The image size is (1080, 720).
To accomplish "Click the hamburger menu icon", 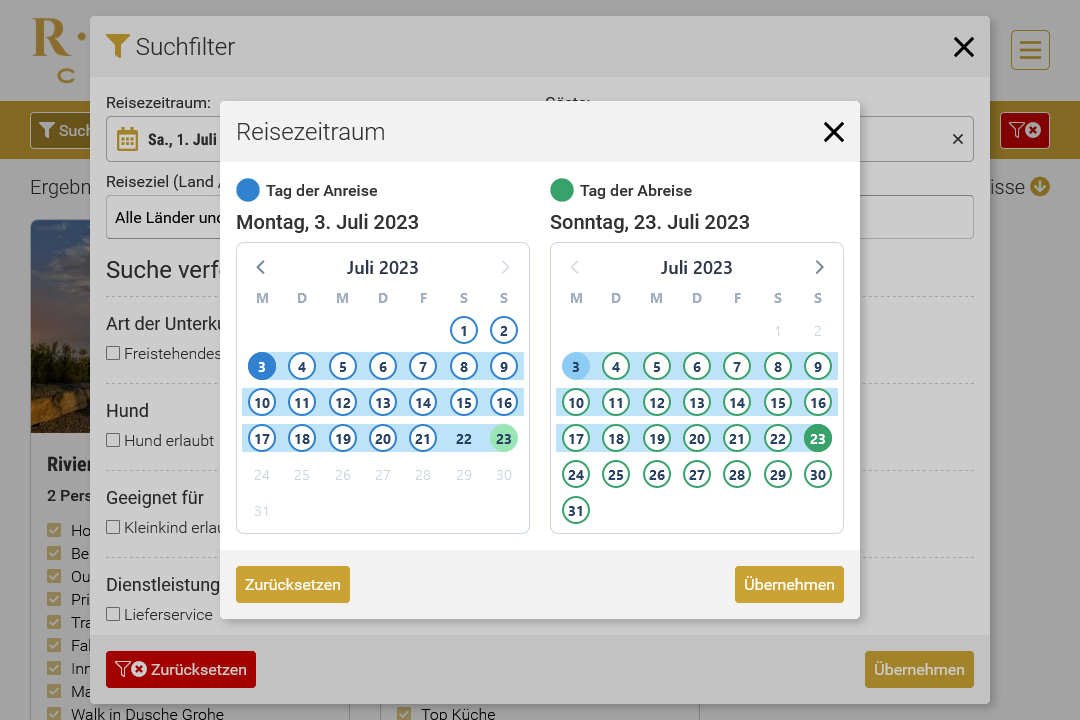I will (1030, 50).
